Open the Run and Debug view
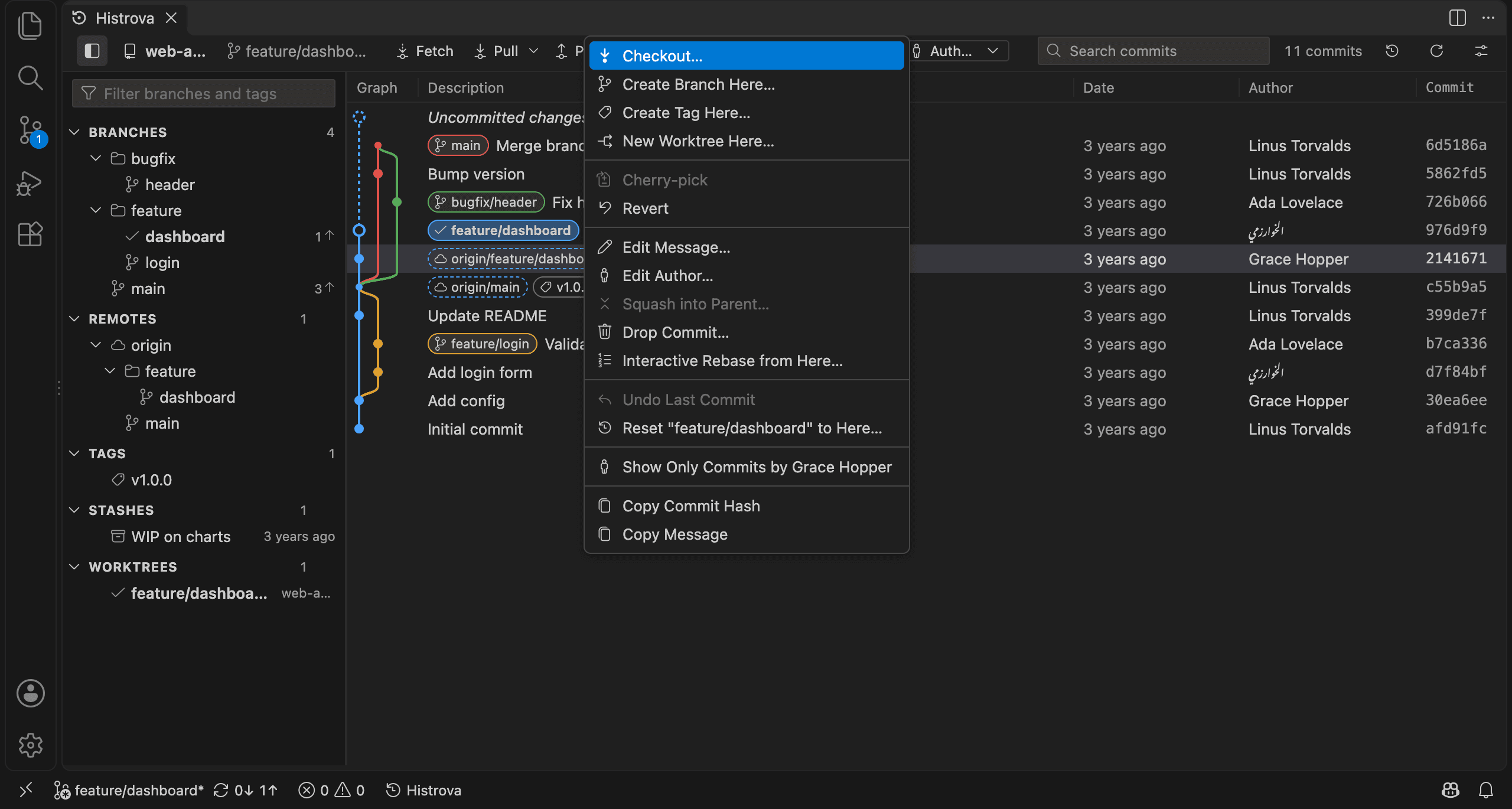The image size is (1512, 809). pos(30,183)
